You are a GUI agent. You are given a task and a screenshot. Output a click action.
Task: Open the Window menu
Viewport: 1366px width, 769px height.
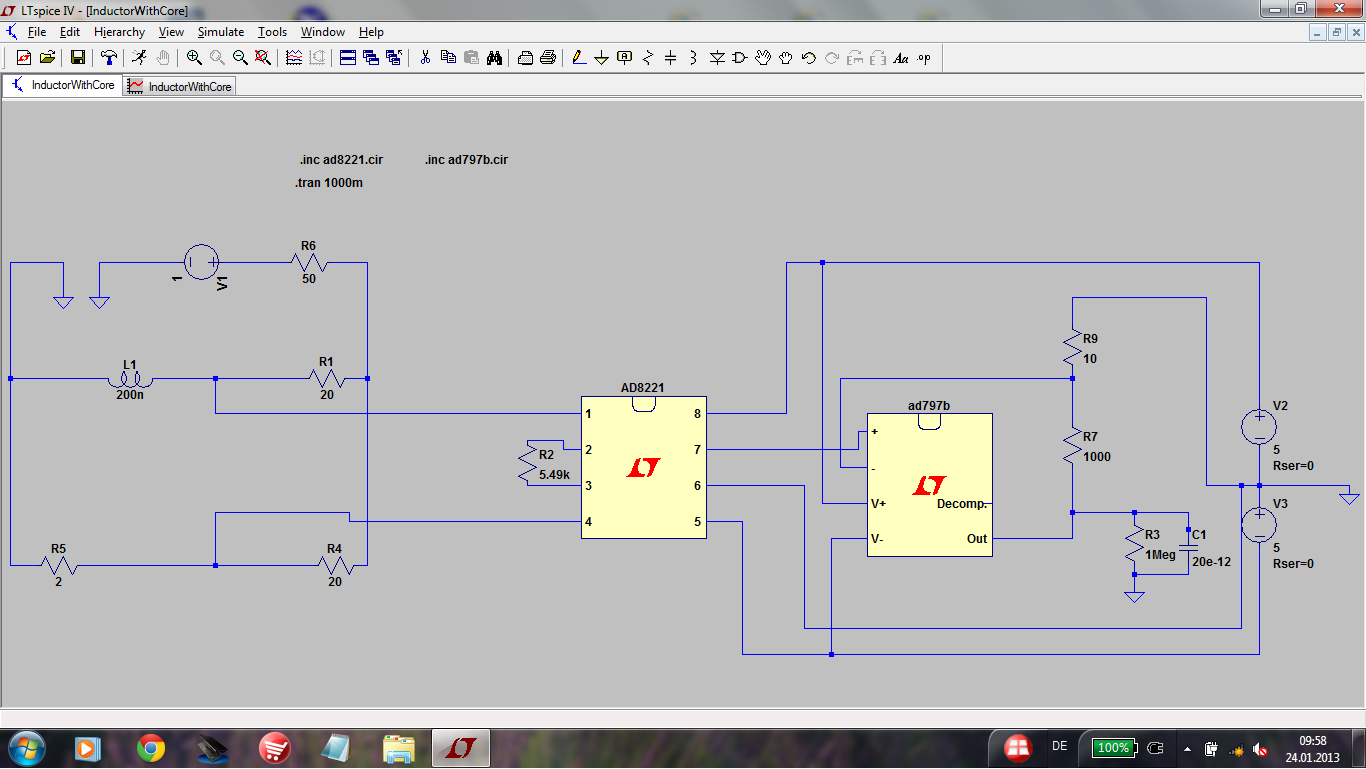pos(323,32)
